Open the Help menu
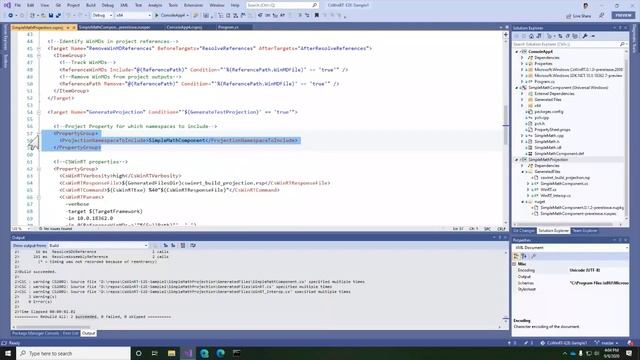This screenshot has height=360, width=640. pos(235,5)
